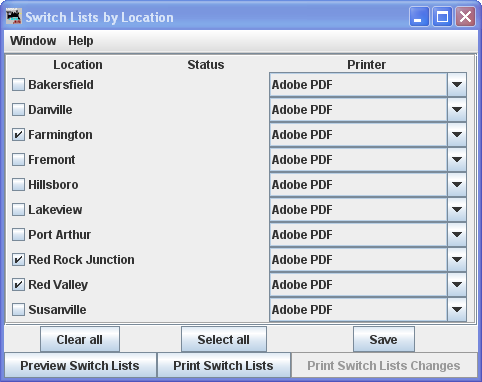Open the printer dropdown arrow for Lakeview
The height and width of the screenshot is (382, 482).
pyautogui.click(x=457, y=210)
